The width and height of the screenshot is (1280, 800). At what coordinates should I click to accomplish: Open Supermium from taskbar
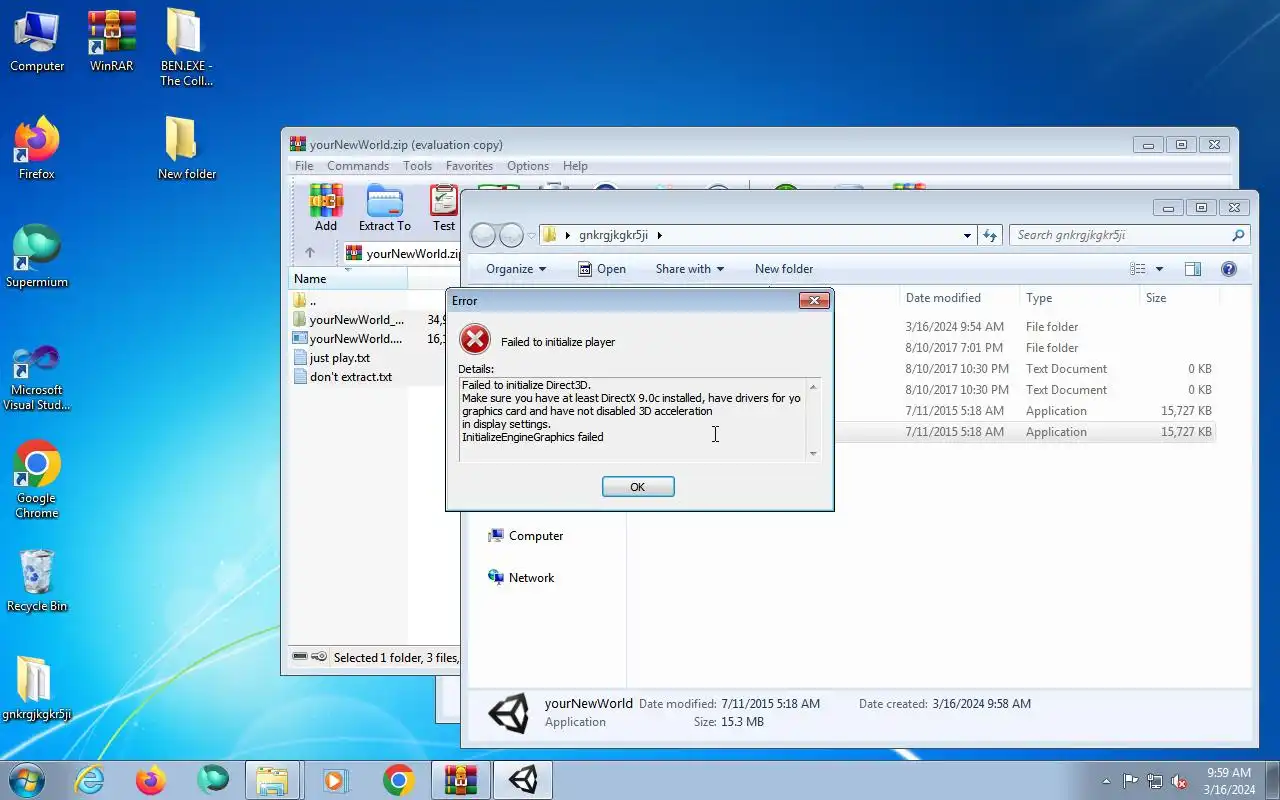pyautogui.click(x=213, y=781)
